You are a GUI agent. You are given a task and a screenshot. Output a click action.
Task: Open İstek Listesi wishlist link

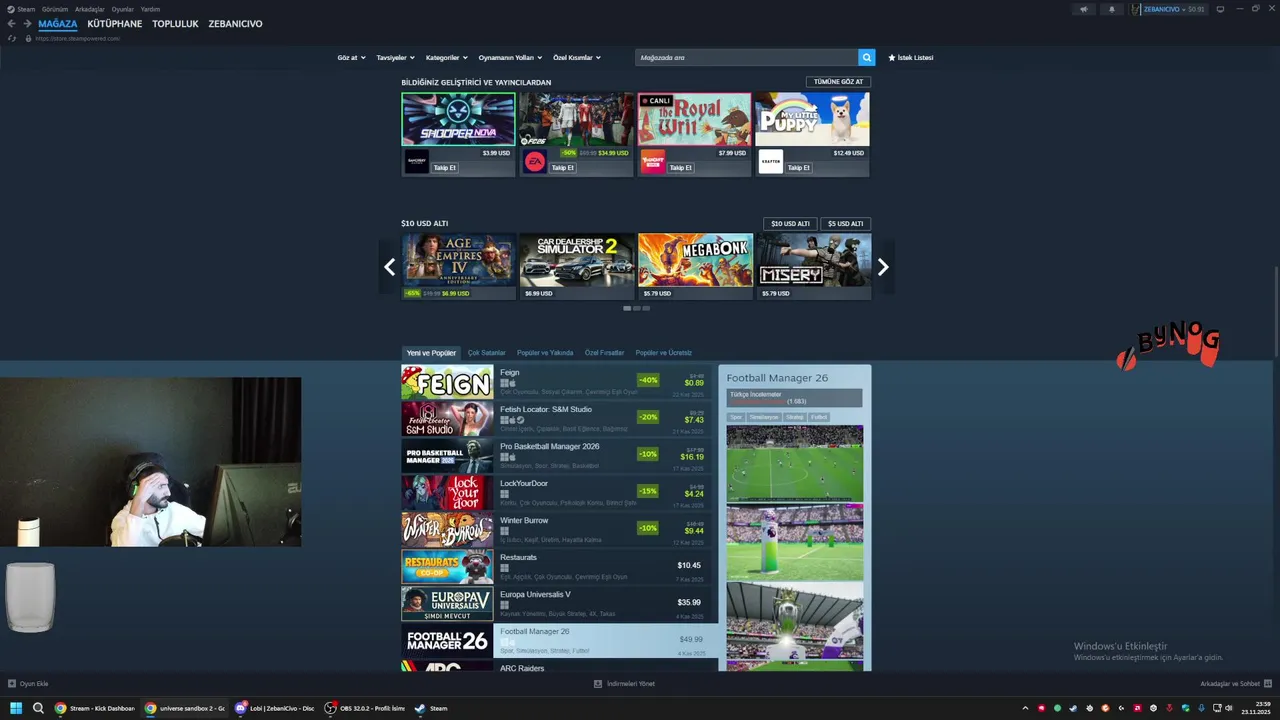coord(911,58)
